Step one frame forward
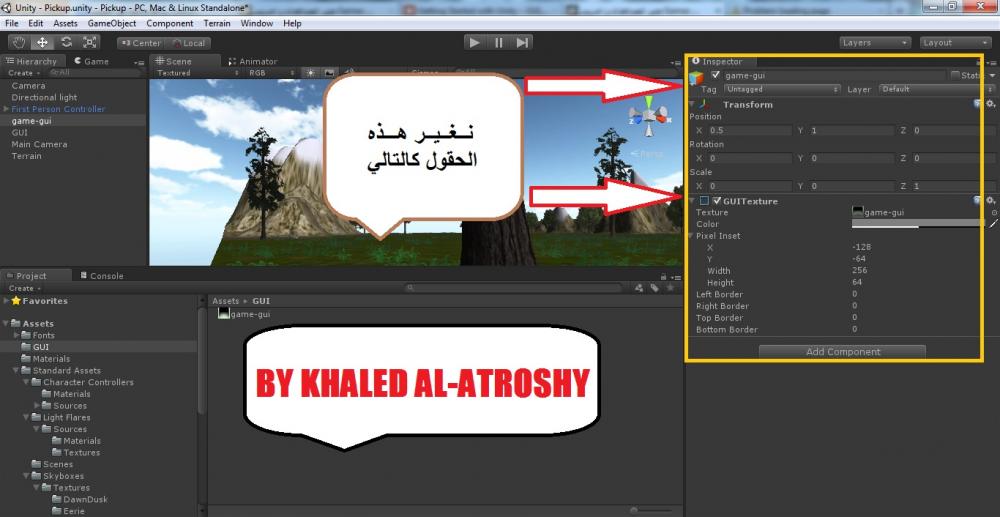The image size is (1000, 517). point(522,43)
